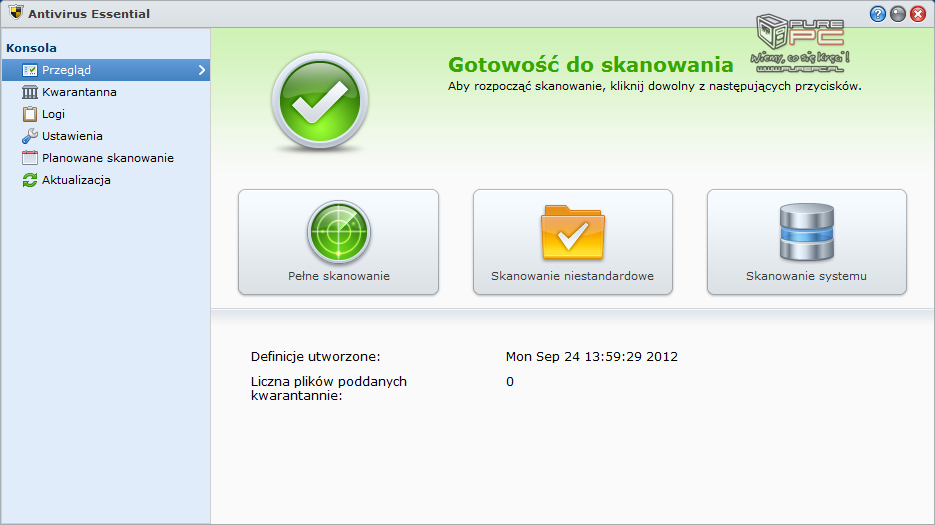Select the Przegląd menu entry

66,70
